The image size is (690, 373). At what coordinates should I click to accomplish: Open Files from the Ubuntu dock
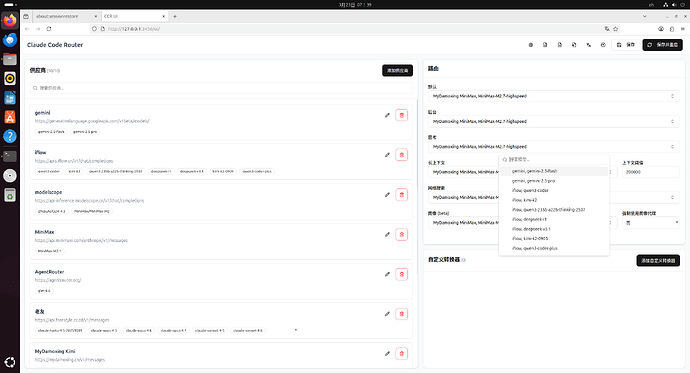[10, 59]
